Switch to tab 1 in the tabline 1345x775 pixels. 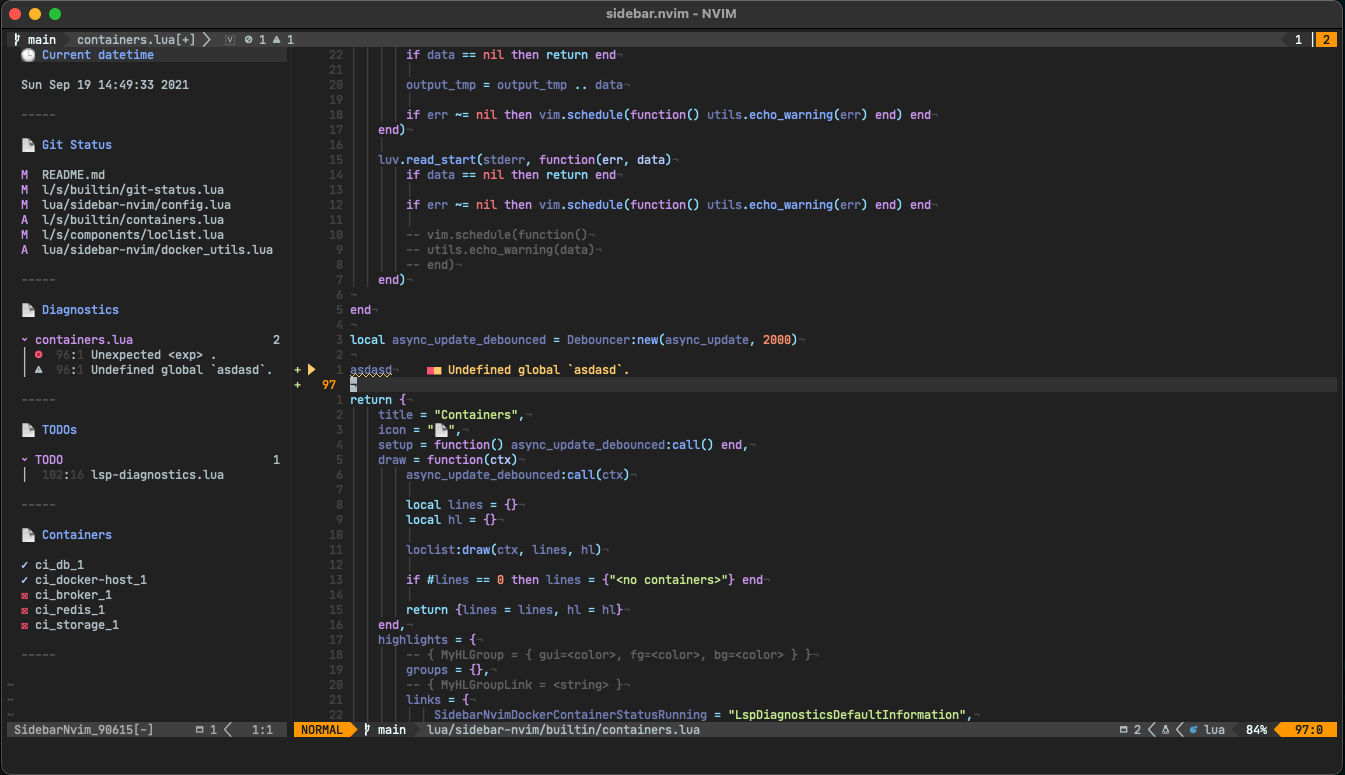pos(1299,40)
